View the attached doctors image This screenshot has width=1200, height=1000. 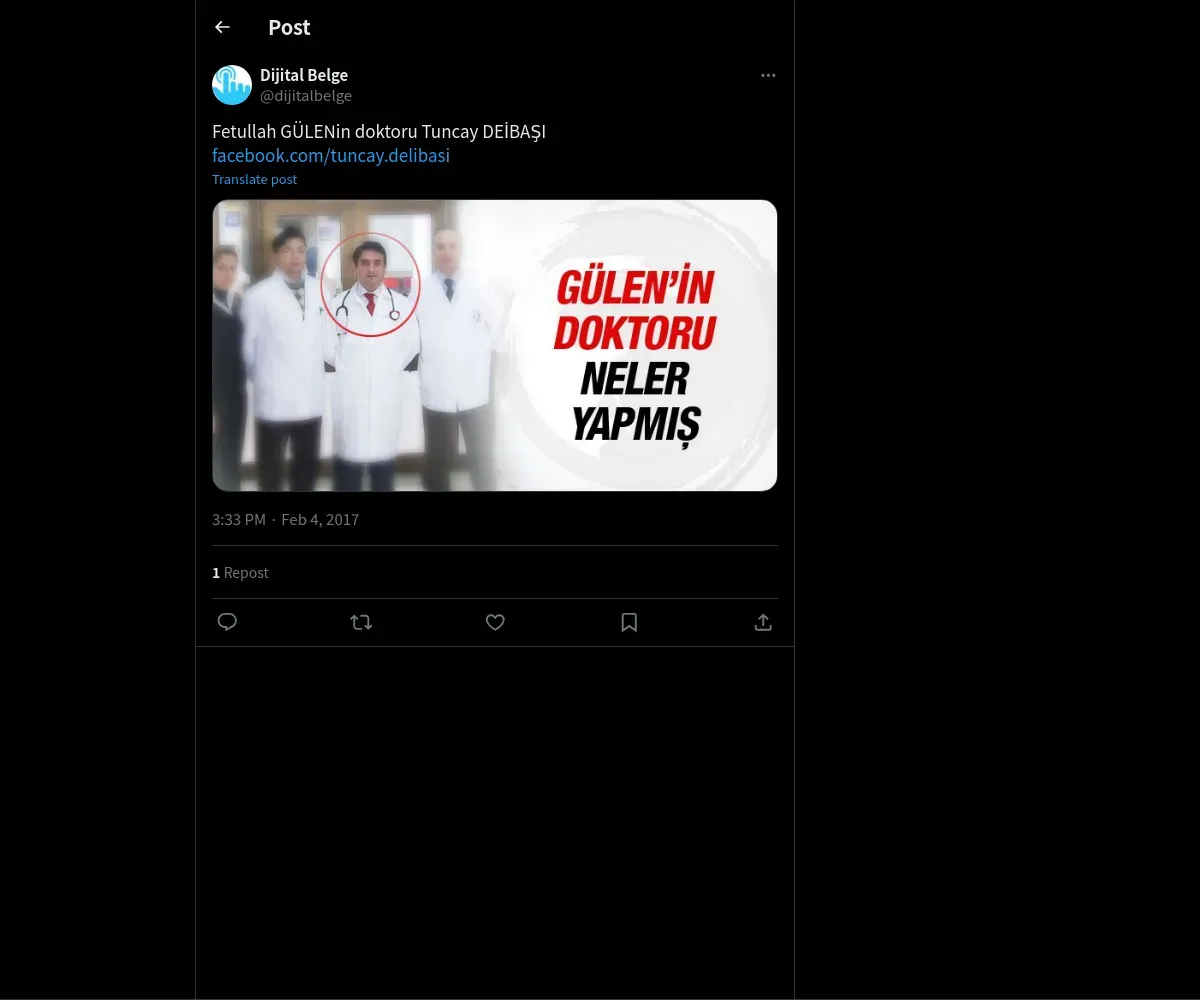(495, 345)
